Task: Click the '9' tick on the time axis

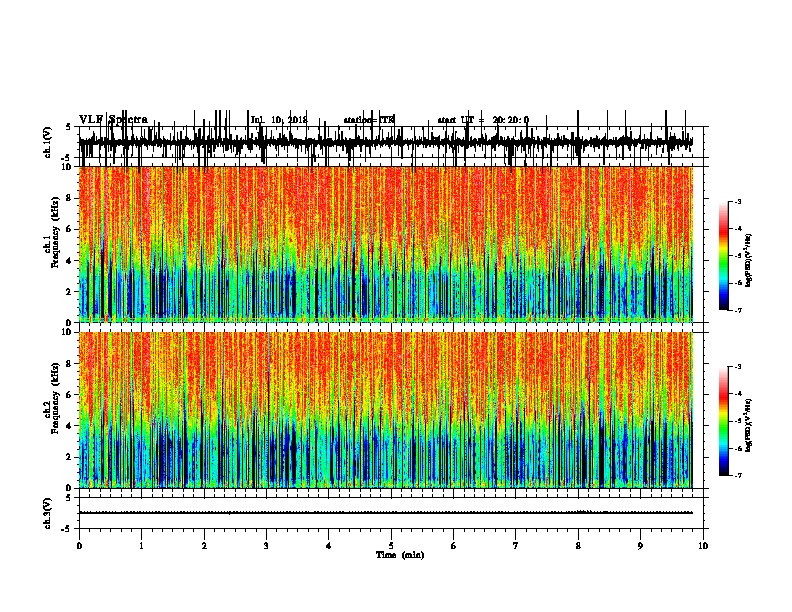Action: [x=640, y=546]
